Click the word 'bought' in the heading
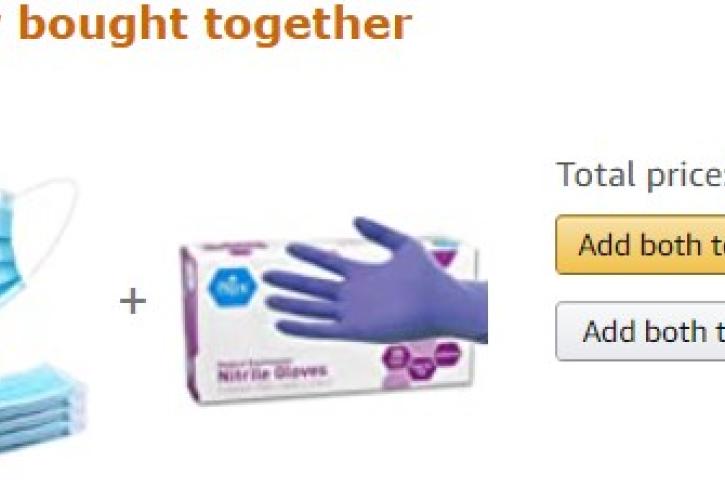 103,25
